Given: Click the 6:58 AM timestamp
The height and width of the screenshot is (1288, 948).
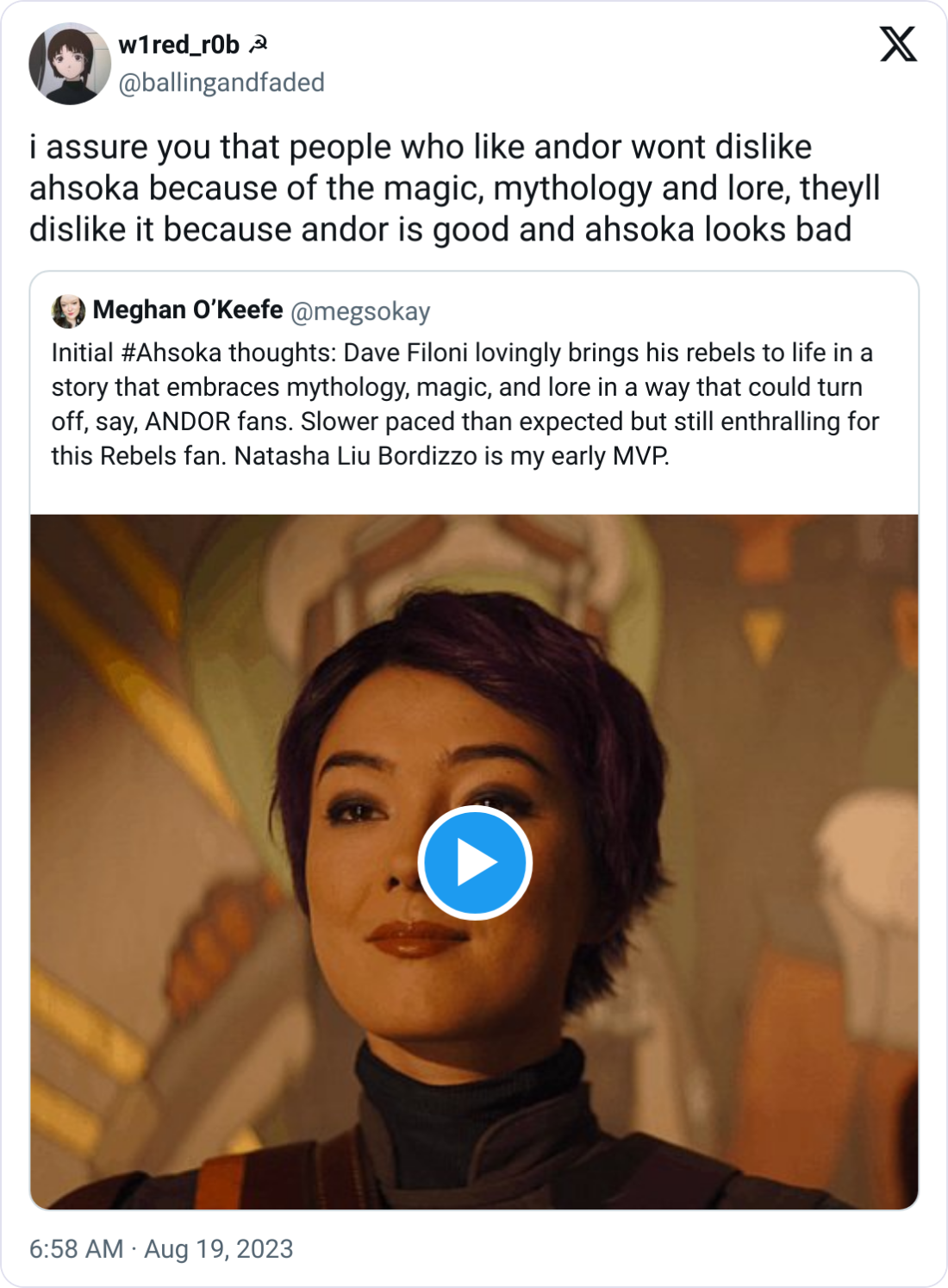Looking at the screenshot, I should pyautogui.click(x=77, y=1249).
